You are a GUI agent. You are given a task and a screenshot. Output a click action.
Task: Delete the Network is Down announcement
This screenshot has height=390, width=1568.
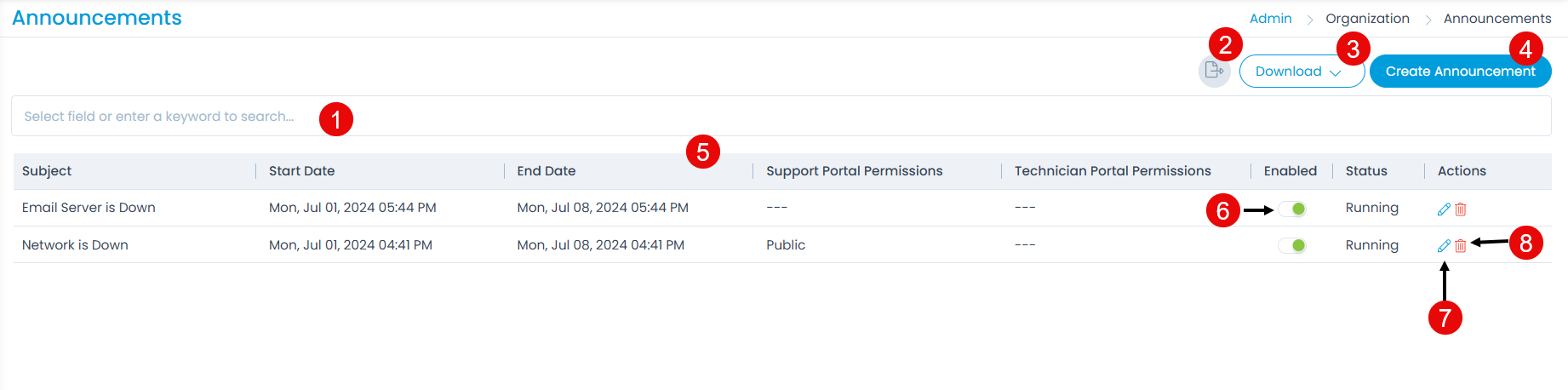point(1461,245)
